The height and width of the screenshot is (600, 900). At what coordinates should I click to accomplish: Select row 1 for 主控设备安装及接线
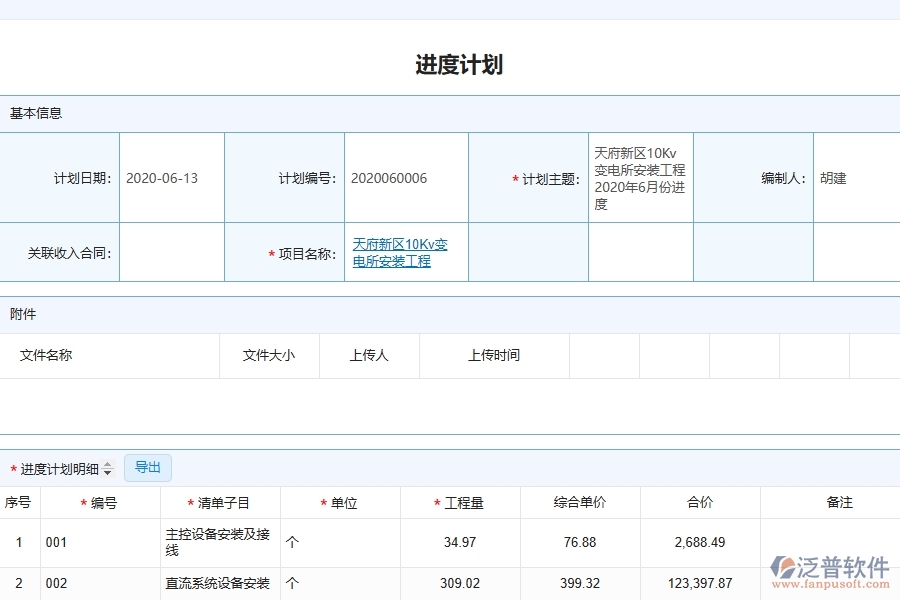pos(19,540)
